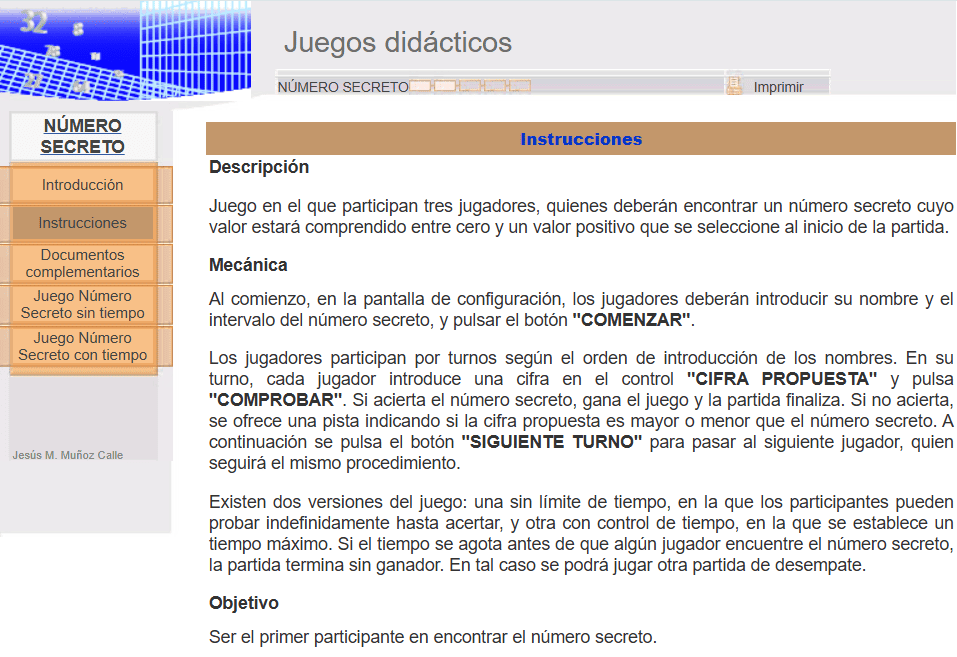Launch Juego Número Secreto con tiempo

coord(83,346)
